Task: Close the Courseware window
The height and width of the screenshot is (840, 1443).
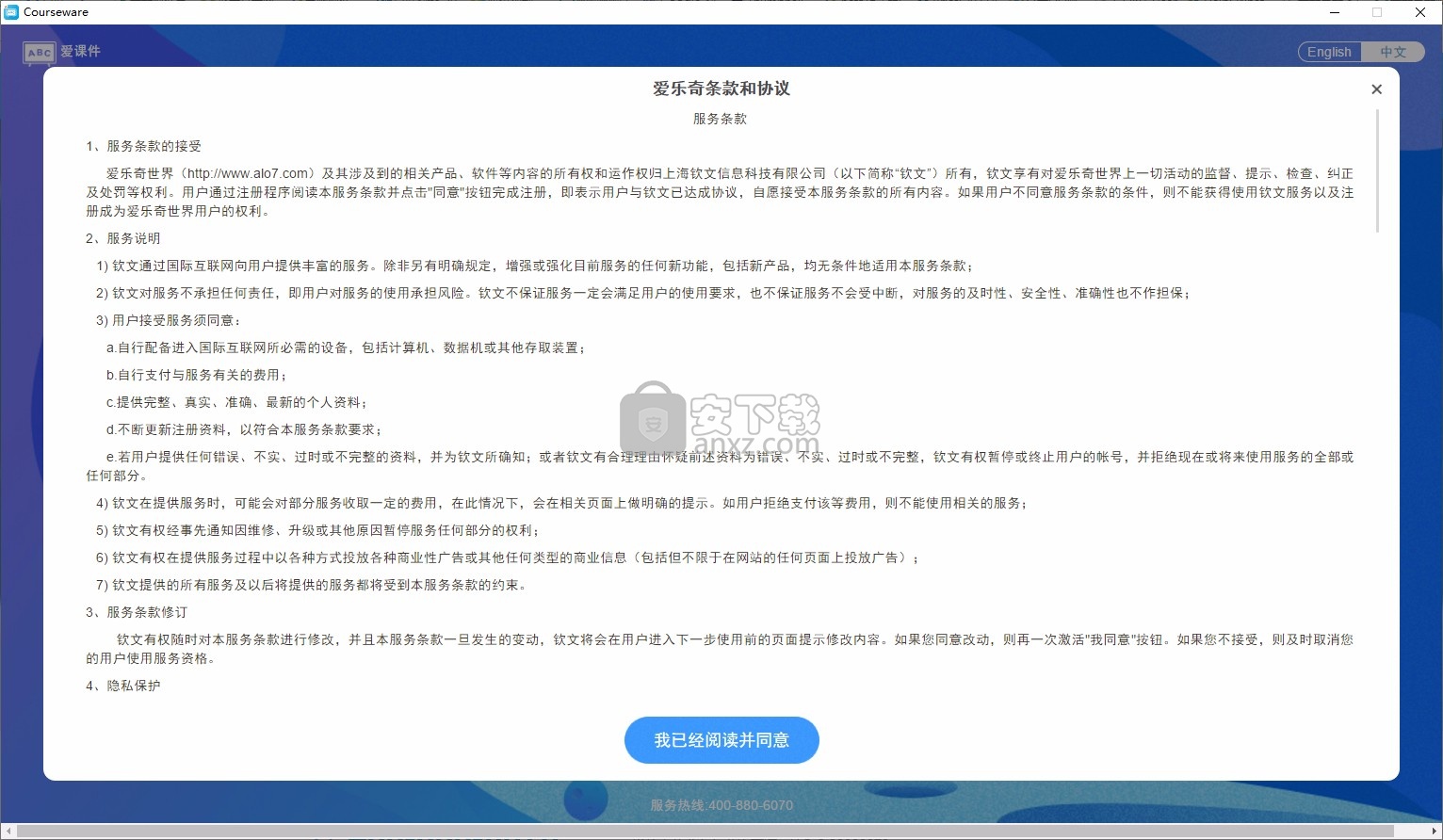Action: pos(1420,12)
